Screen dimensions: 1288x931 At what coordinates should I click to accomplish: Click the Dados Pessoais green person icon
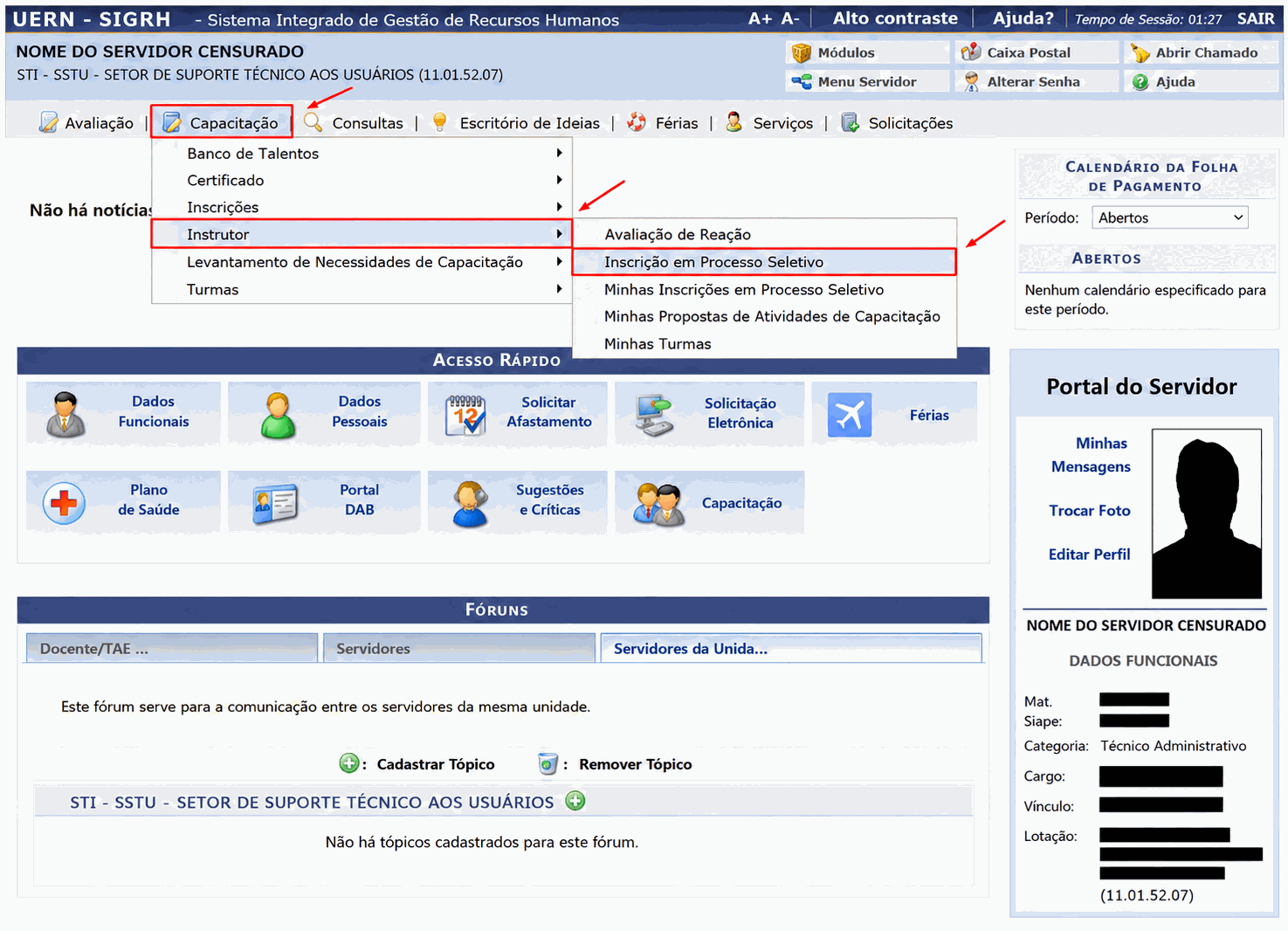(x=278, y=415)
